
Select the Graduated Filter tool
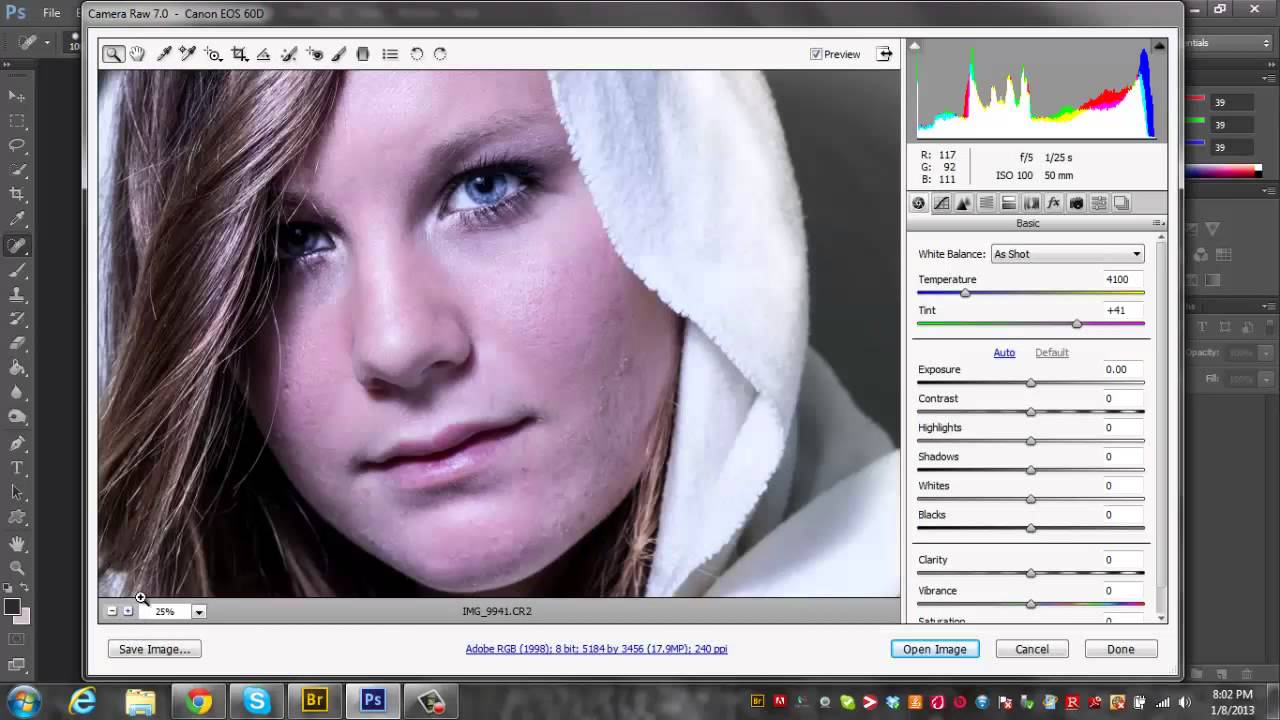[363, 54]
